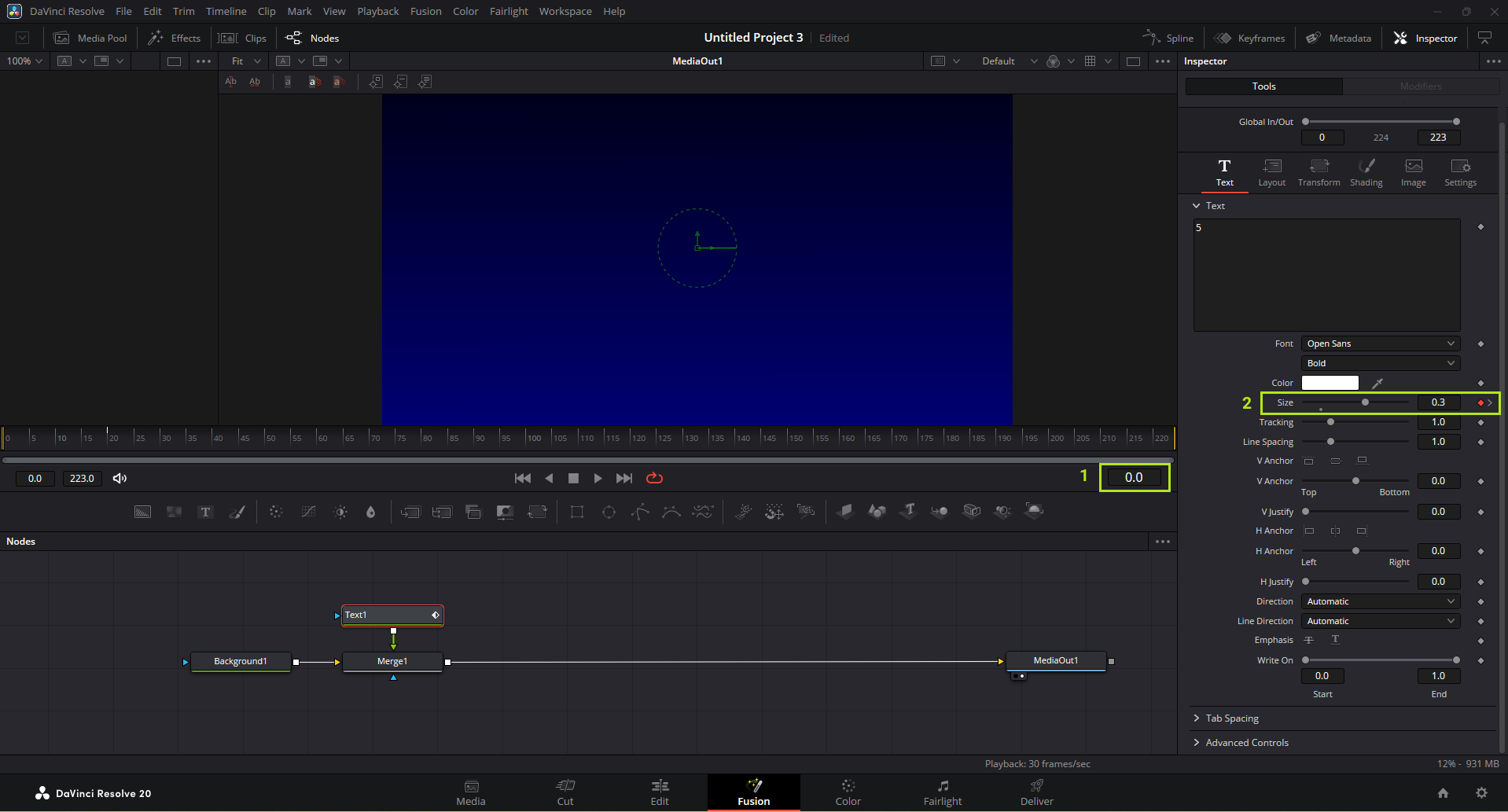
Task: Click the white text Color swatch
Action: [x=1330, y=383]
